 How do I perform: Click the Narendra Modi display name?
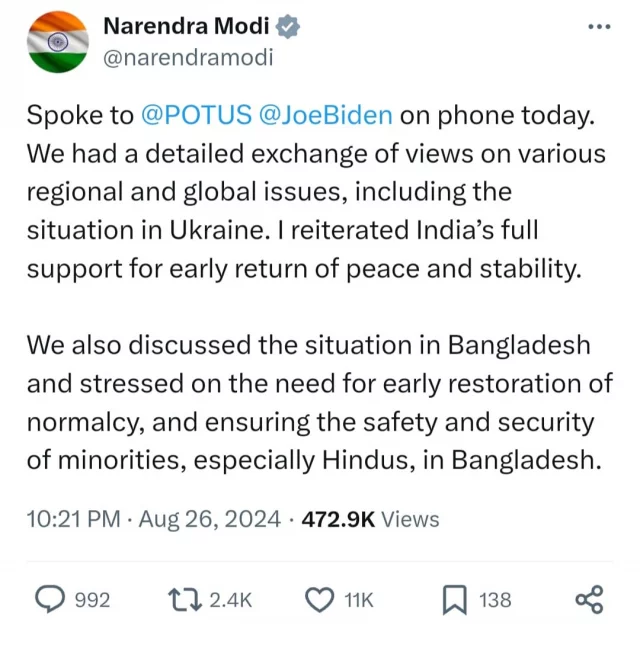187,27
